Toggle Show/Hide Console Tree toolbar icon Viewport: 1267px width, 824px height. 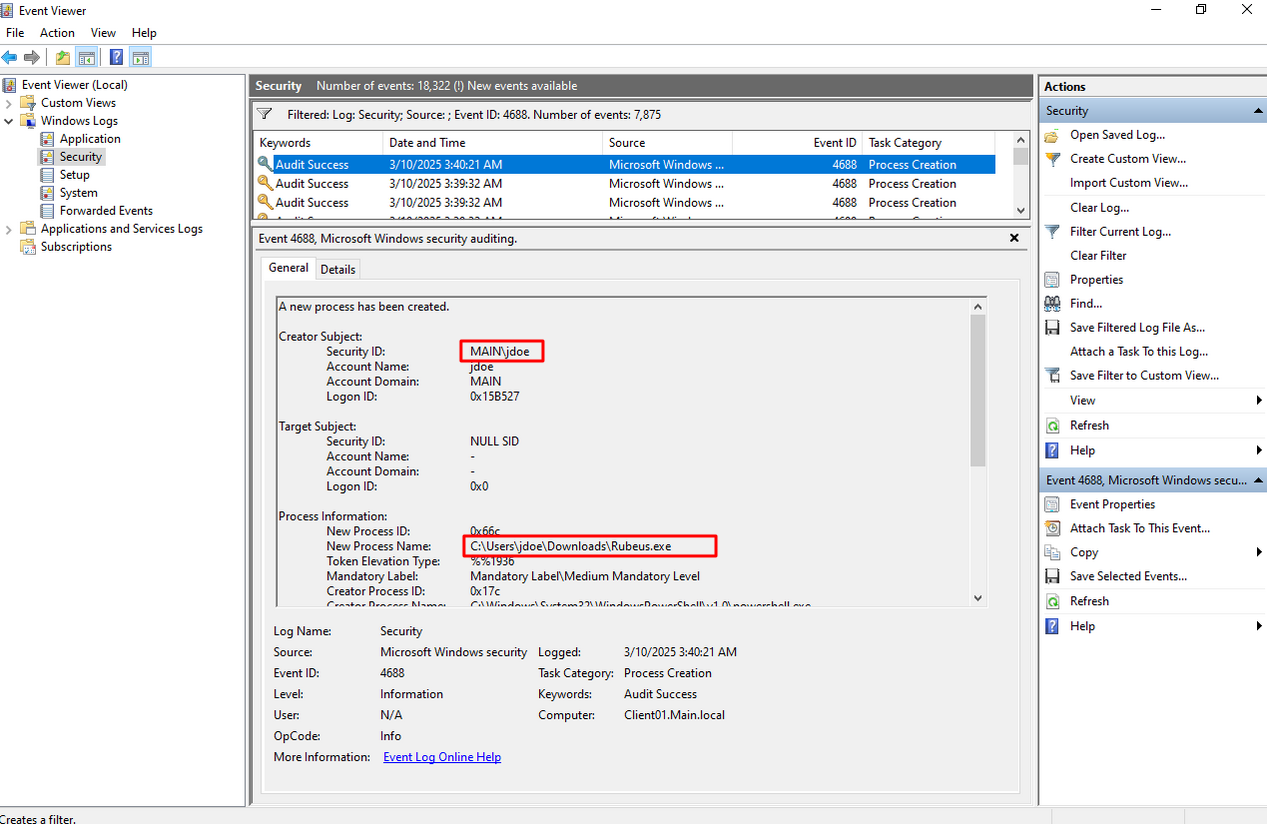(87, 58)
